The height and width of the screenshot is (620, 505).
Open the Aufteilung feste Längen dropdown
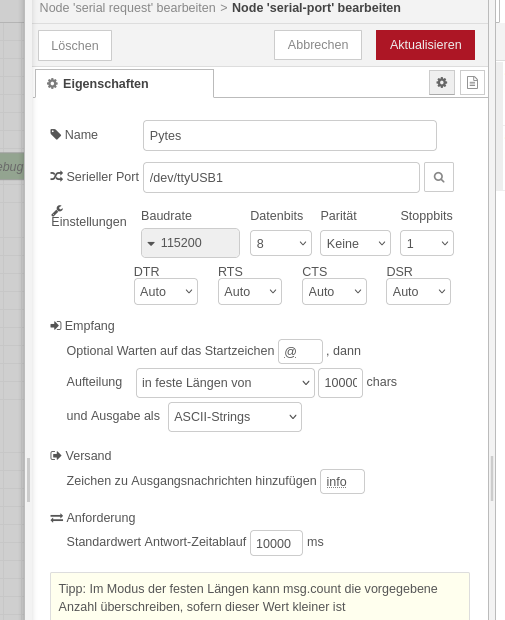tap(225, 383)
